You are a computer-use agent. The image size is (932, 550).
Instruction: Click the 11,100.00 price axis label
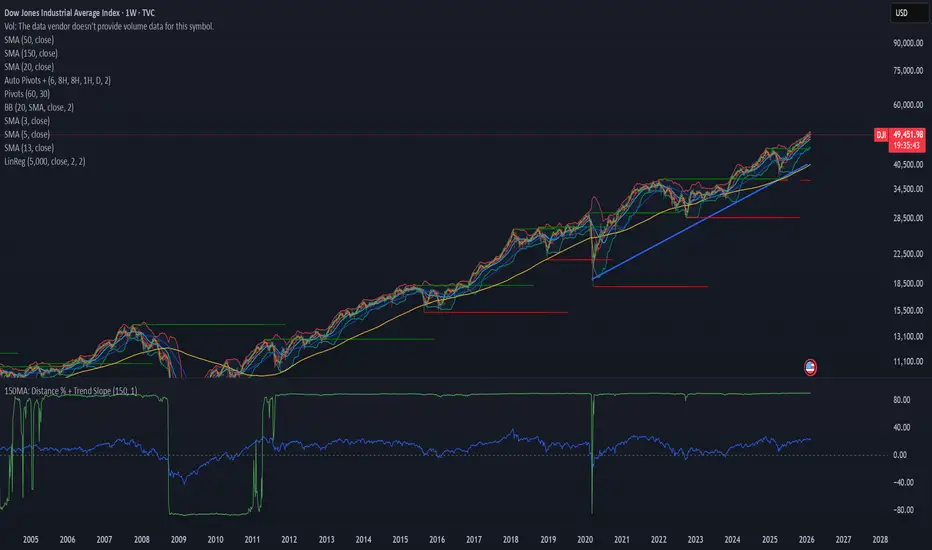908,362
